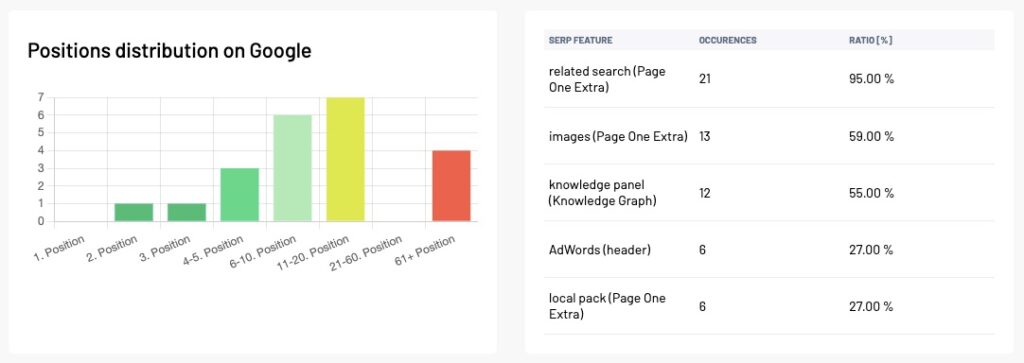Click the Positions distribution on Google title
This screenshot has width=1024, height=363.
coord(169,51)
